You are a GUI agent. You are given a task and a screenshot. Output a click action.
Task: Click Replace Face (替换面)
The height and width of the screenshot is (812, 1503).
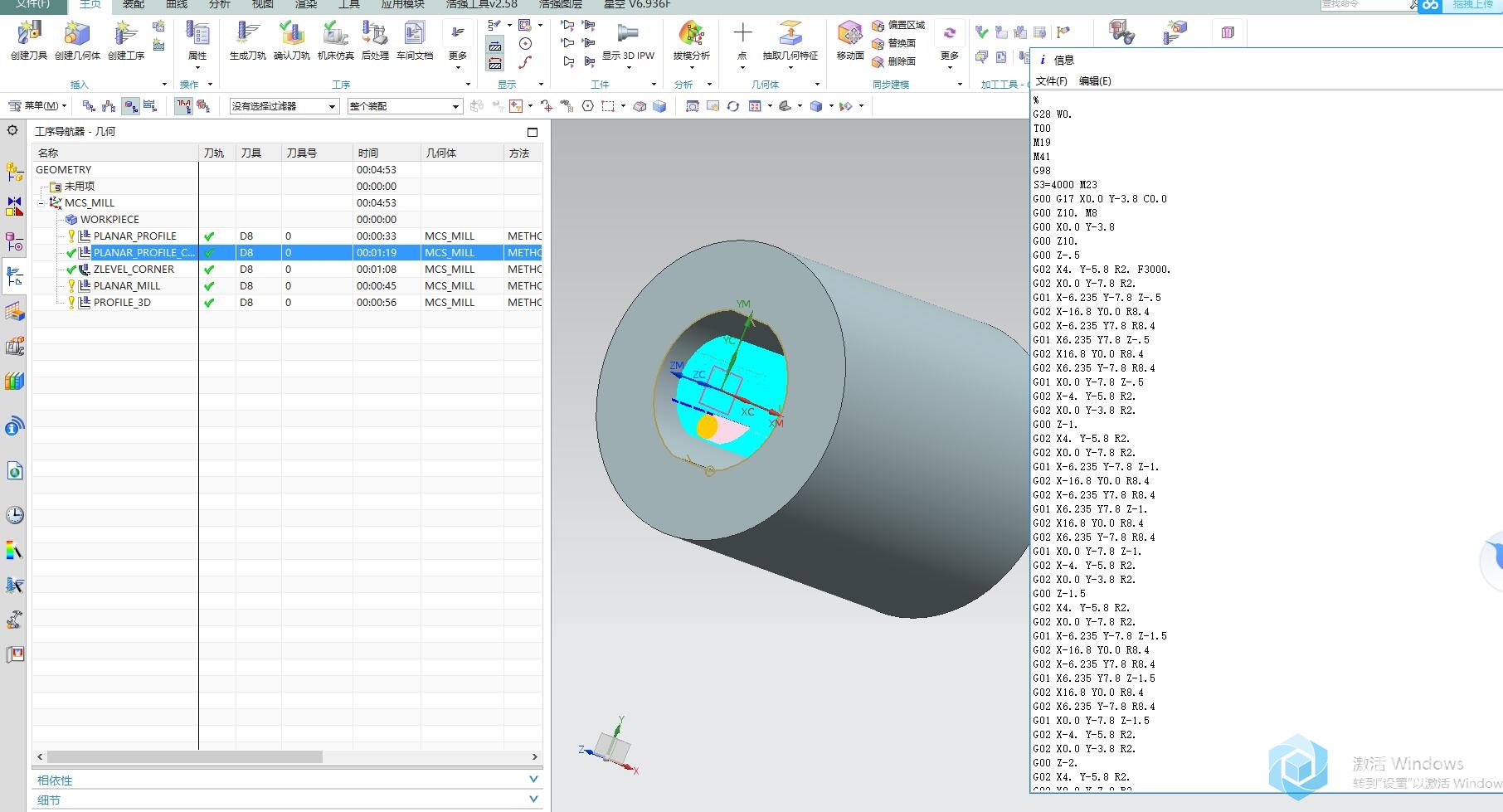click(894, 43)
